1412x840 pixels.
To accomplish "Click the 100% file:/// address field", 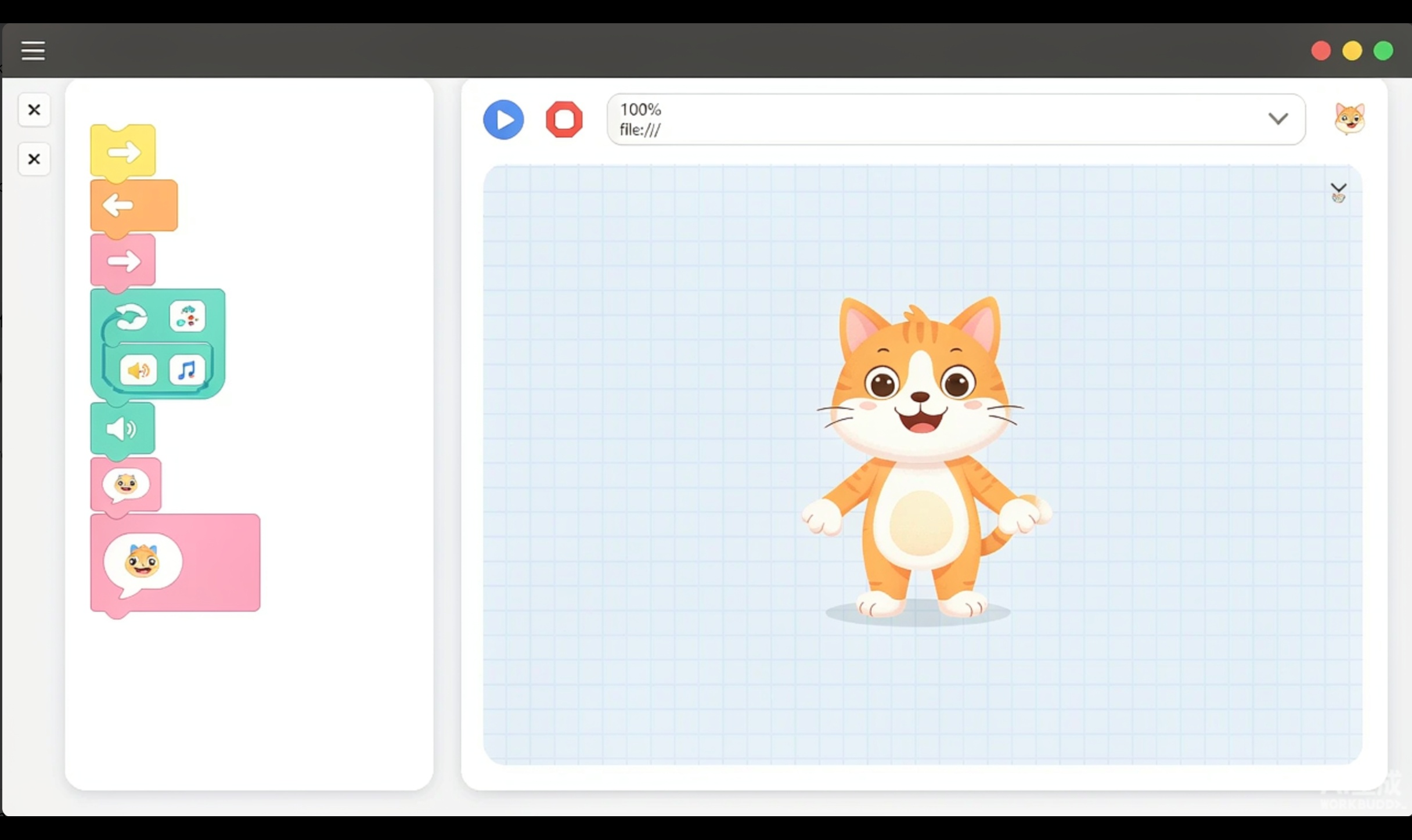I will tap(956, 120).
